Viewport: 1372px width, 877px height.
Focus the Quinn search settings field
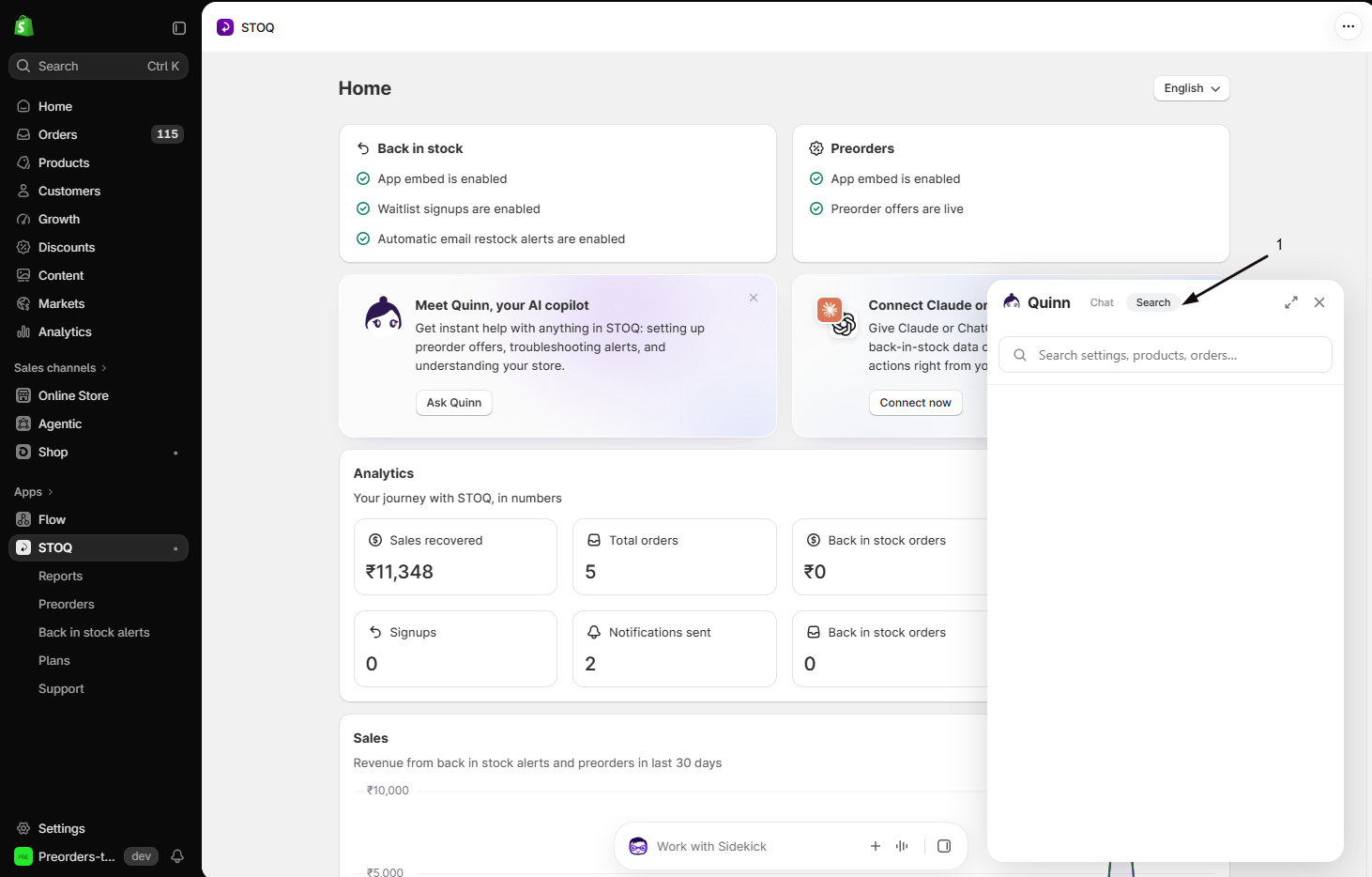(1166, 355)
